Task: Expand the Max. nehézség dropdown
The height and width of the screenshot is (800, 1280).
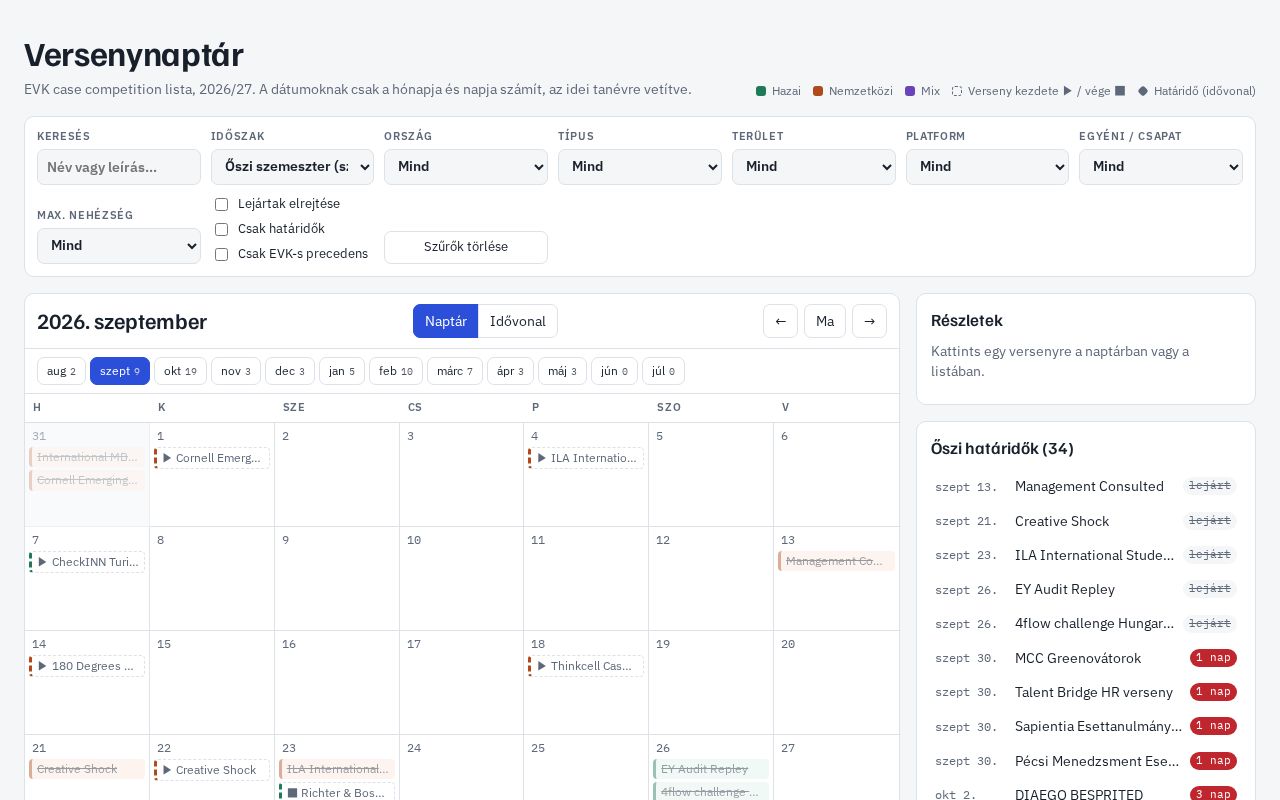Action: [119, 246]
